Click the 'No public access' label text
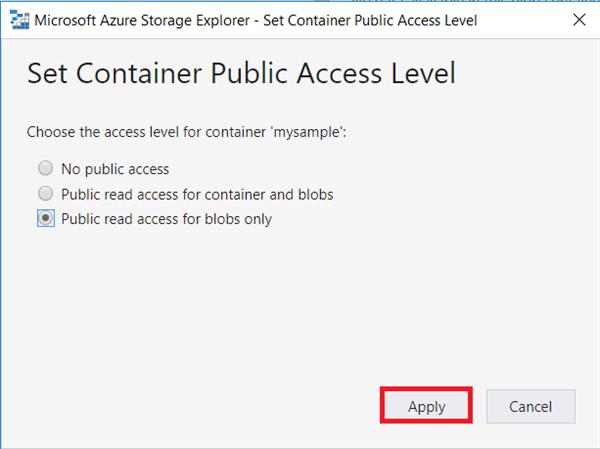 pos(115,169)
